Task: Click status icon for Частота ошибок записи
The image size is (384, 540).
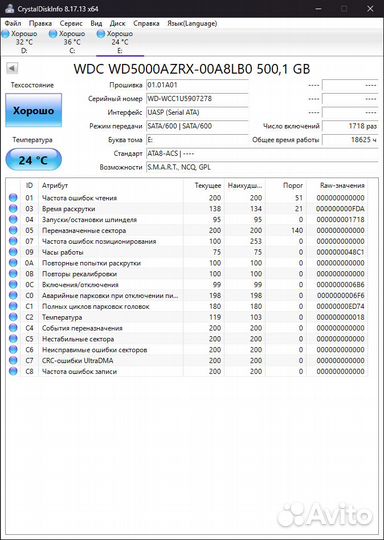Action: click(x=13, y=371)
